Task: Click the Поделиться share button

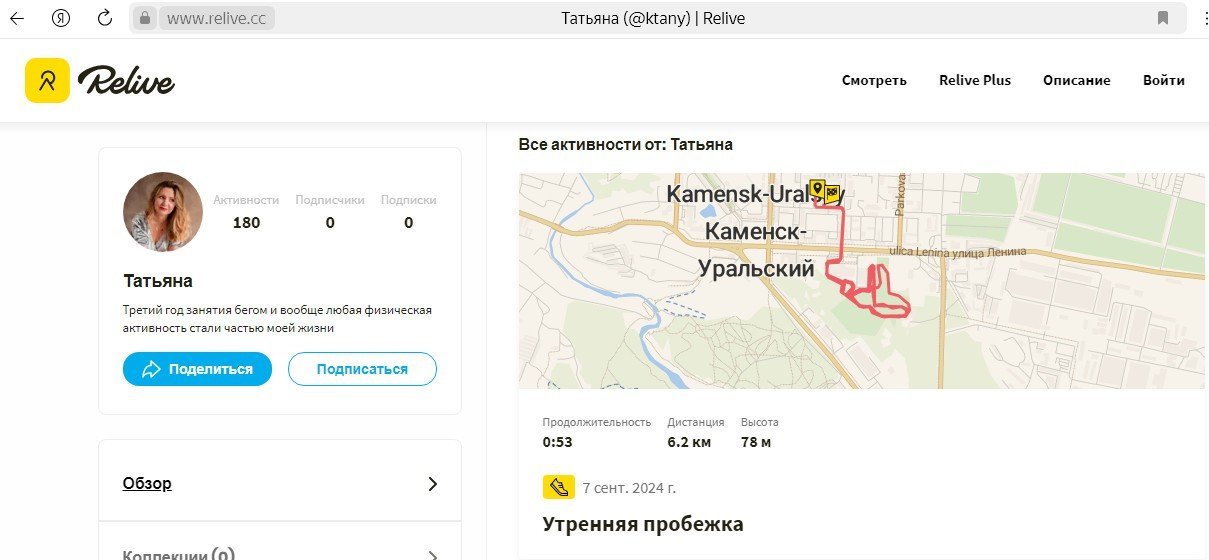Action: [197, 369]
